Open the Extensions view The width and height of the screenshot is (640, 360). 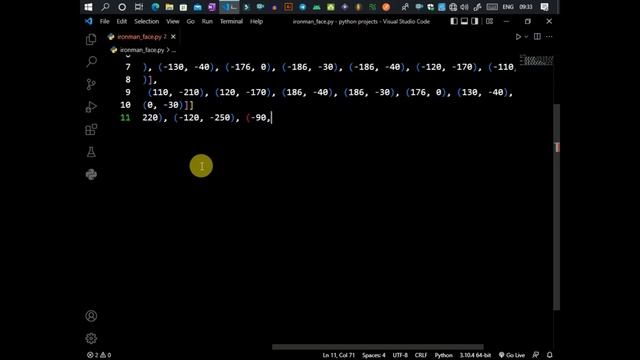coord(91,129)
